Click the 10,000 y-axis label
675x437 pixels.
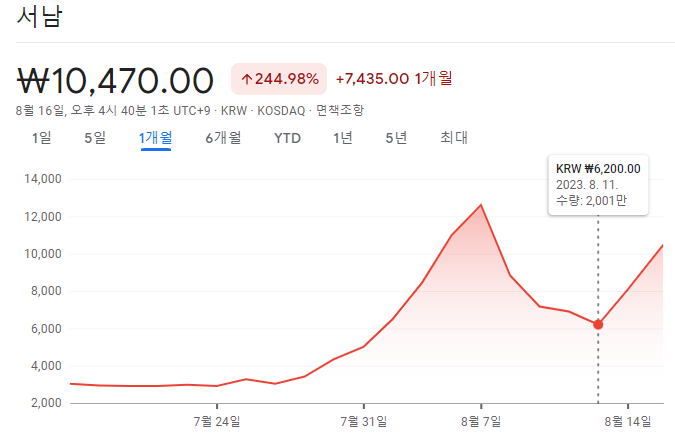[x=43, y=254]
